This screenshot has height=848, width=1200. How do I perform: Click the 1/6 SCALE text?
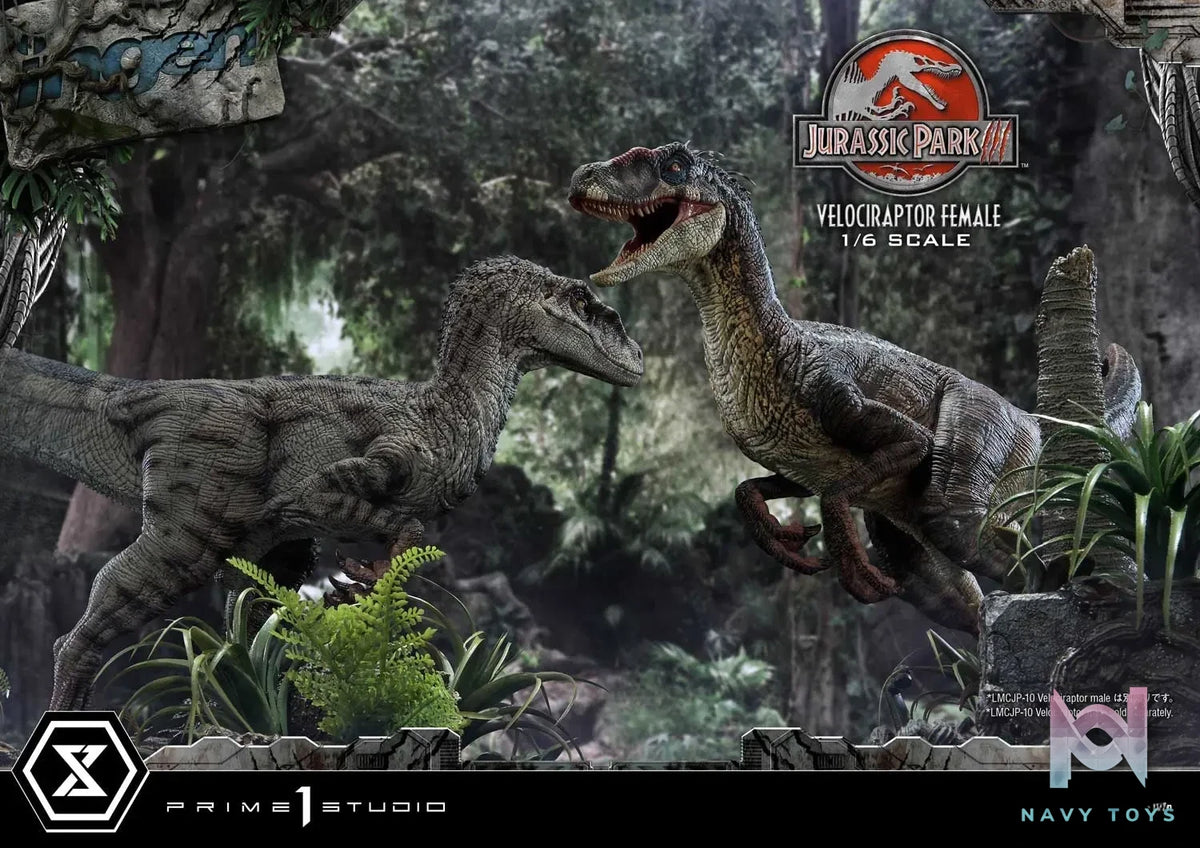pyautogui.click(x=908, y=240)
